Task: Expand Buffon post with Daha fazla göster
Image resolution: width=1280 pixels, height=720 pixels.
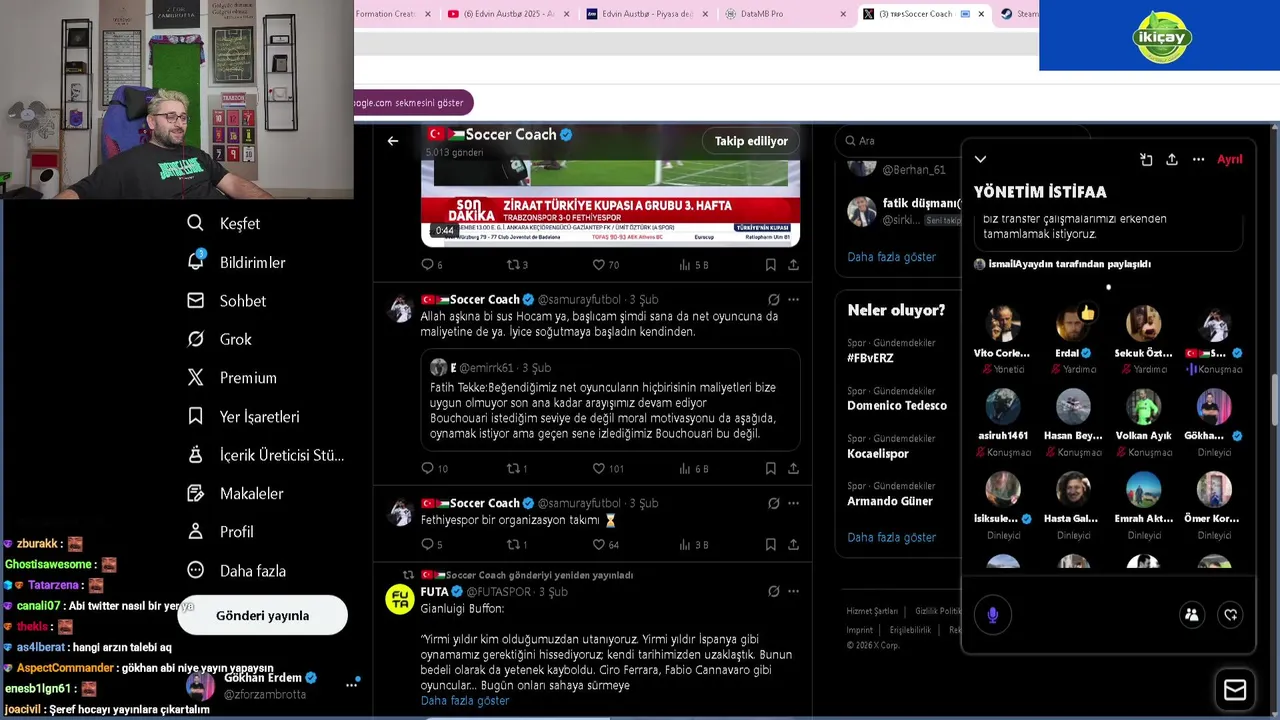Action: point(464,701)
